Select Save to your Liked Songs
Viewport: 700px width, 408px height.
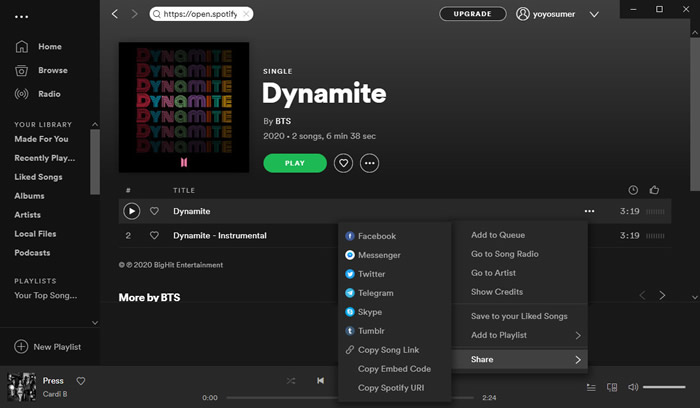pos(520,316)
